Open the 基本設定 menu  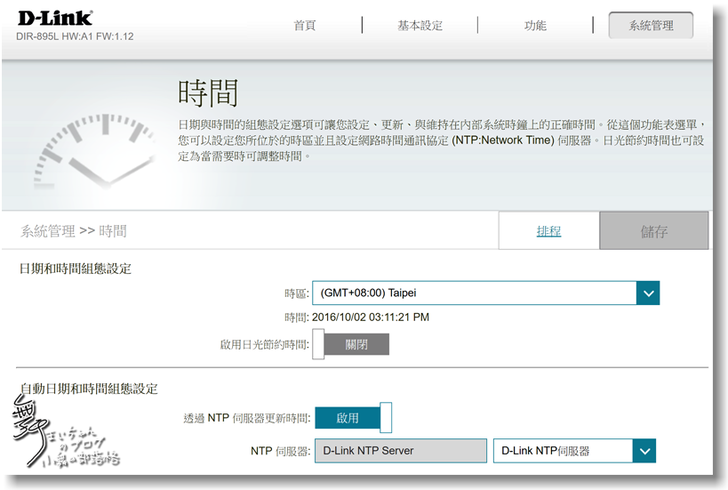[x=420, y=26]
